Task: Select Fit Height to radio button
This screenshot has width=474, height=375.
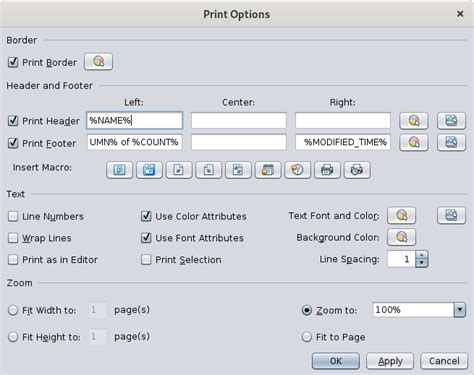Action: pos(13,337)
